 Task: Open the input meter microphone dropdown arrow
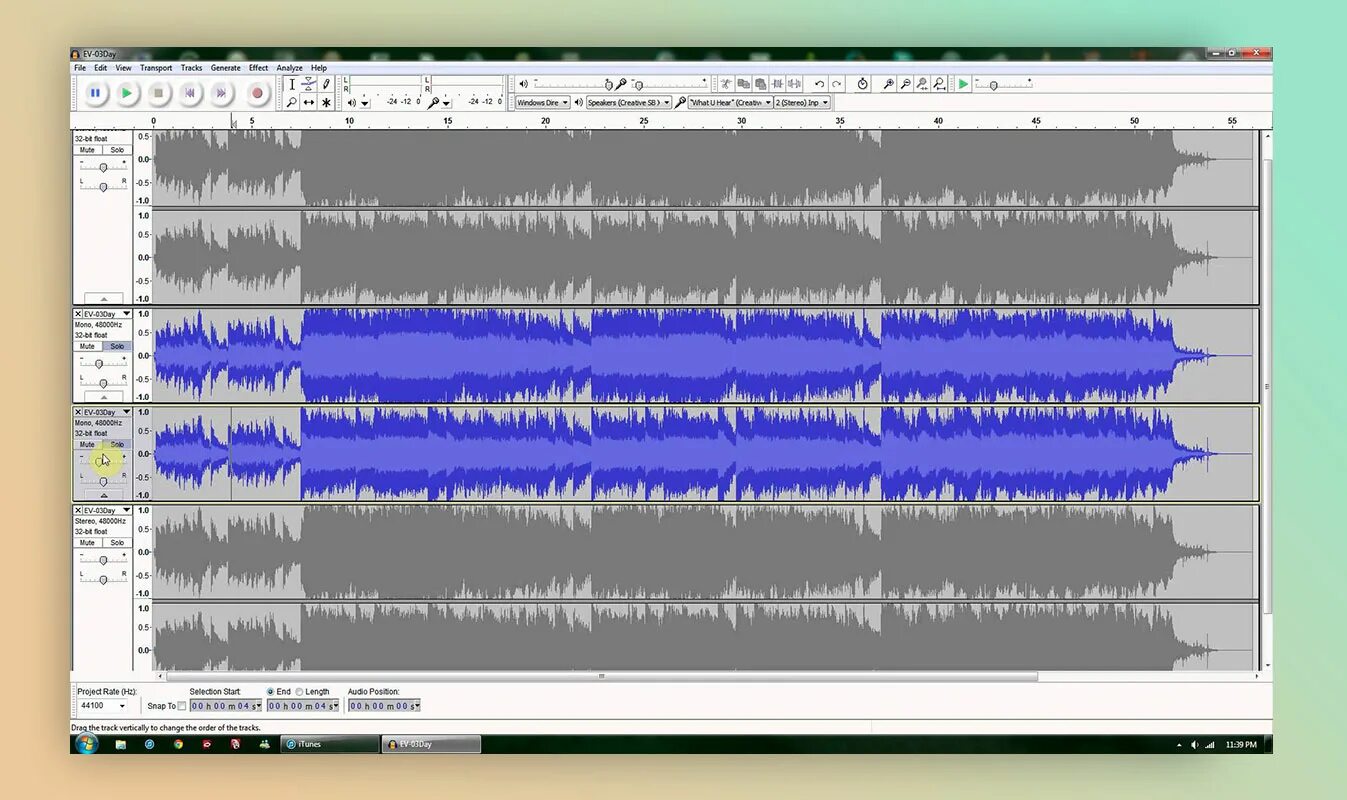tap(446, 102)
